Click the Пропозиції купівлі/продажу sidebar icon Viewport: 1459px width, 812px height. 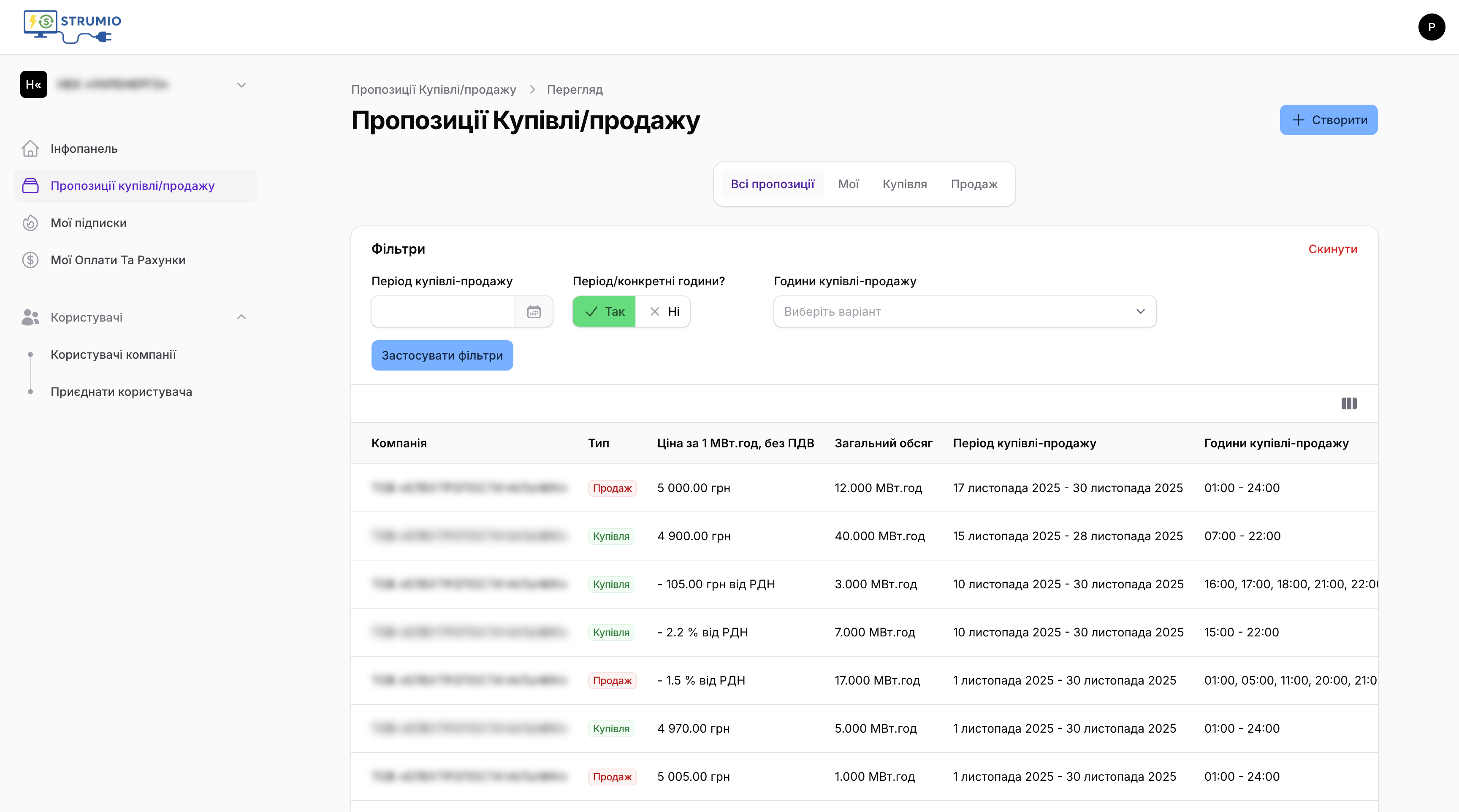pyautogui.click(x=30, y=186)
